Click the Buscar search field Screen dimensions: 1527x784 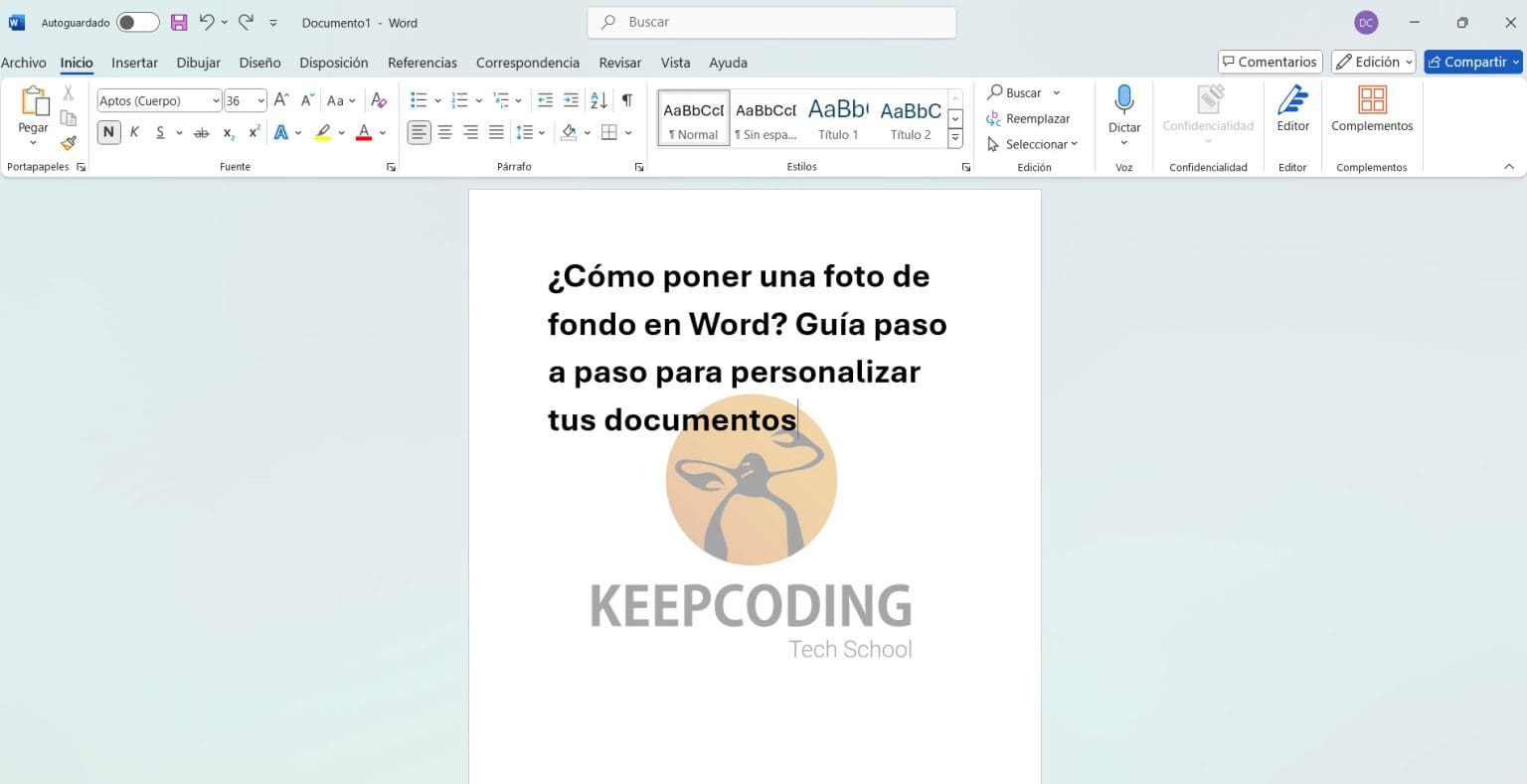pos(770,21)
